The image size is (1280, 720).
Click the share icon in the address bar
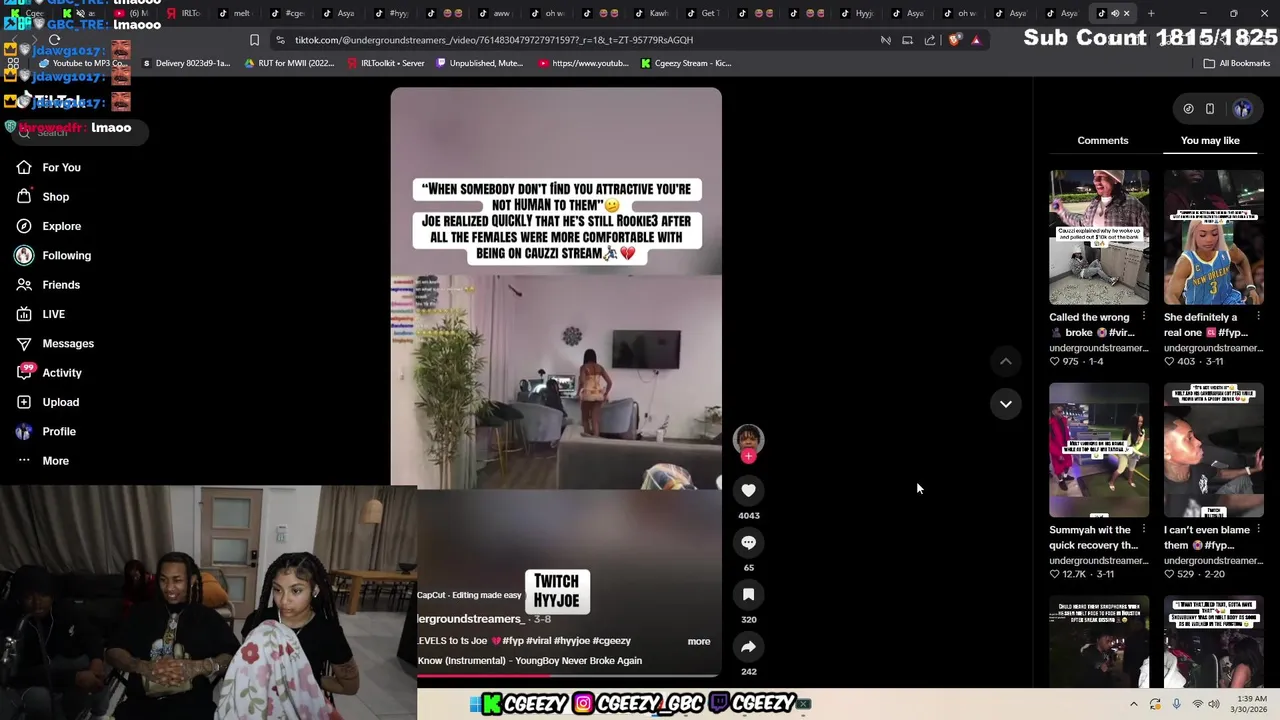tap(930, 40)
